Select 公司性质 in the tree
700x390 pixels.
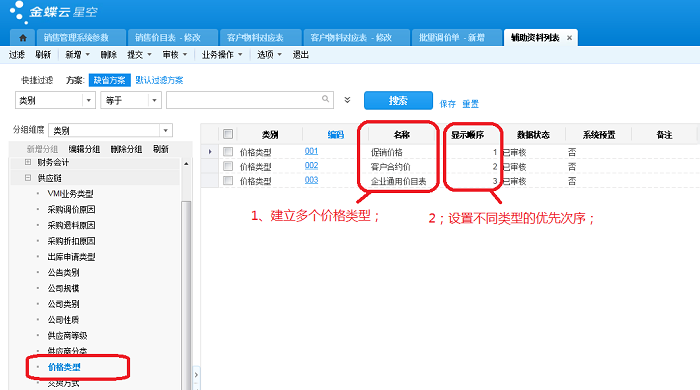click(63, 319)
